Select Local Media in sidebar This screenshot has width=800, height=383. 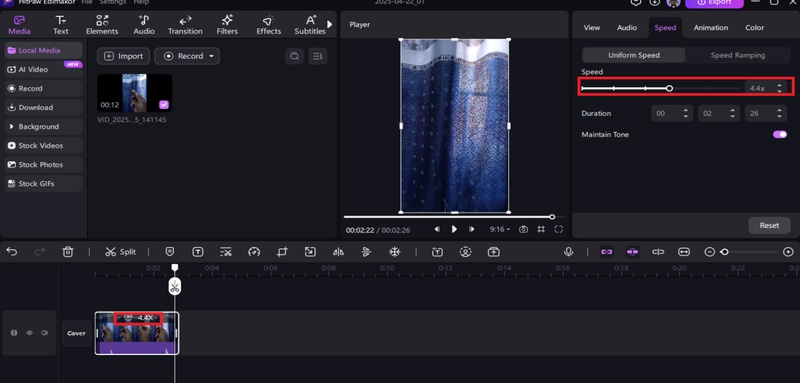(43, 50)
